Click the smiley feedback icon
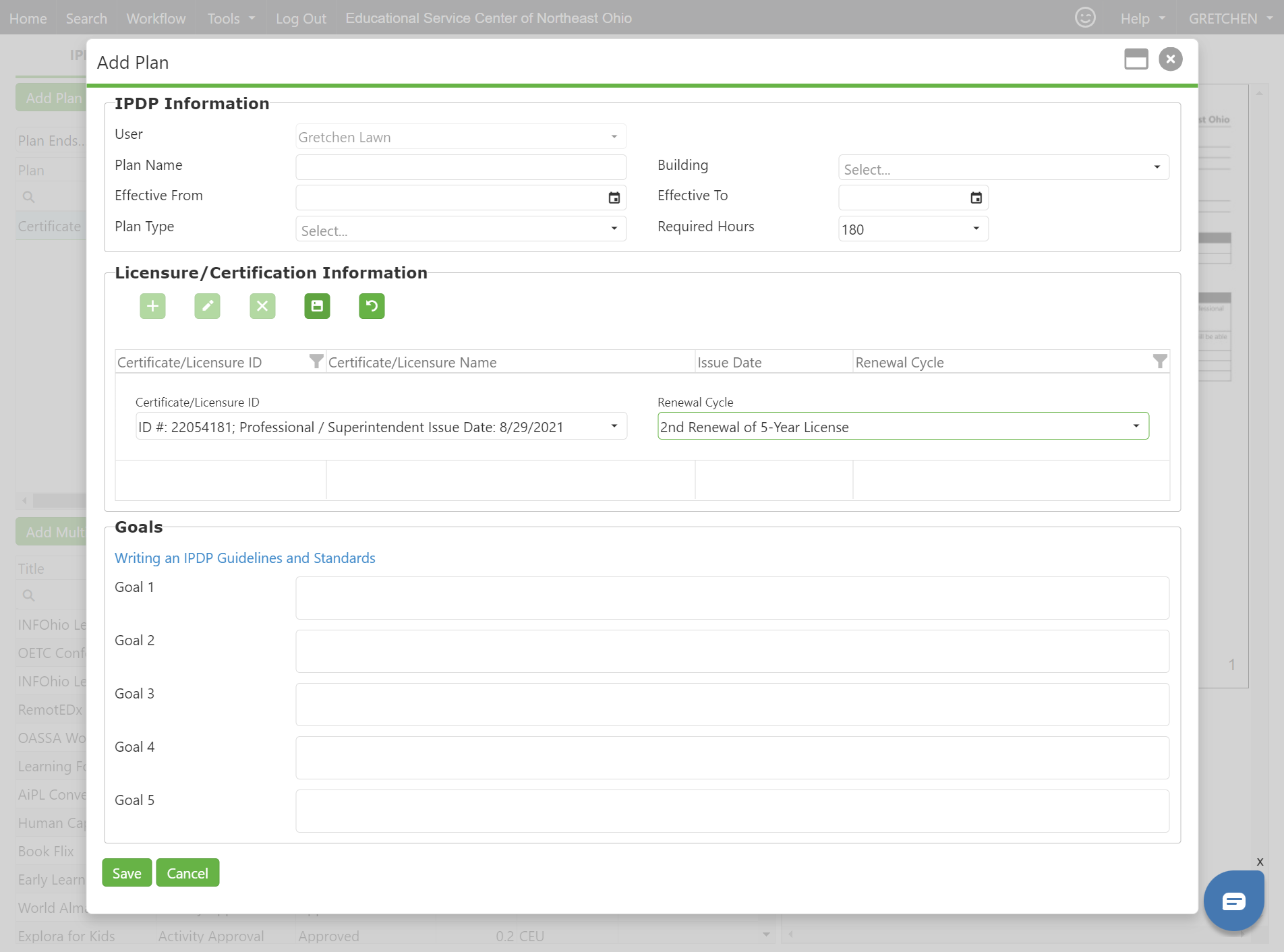This screenshot has width=1284, height=952. 1085,18
